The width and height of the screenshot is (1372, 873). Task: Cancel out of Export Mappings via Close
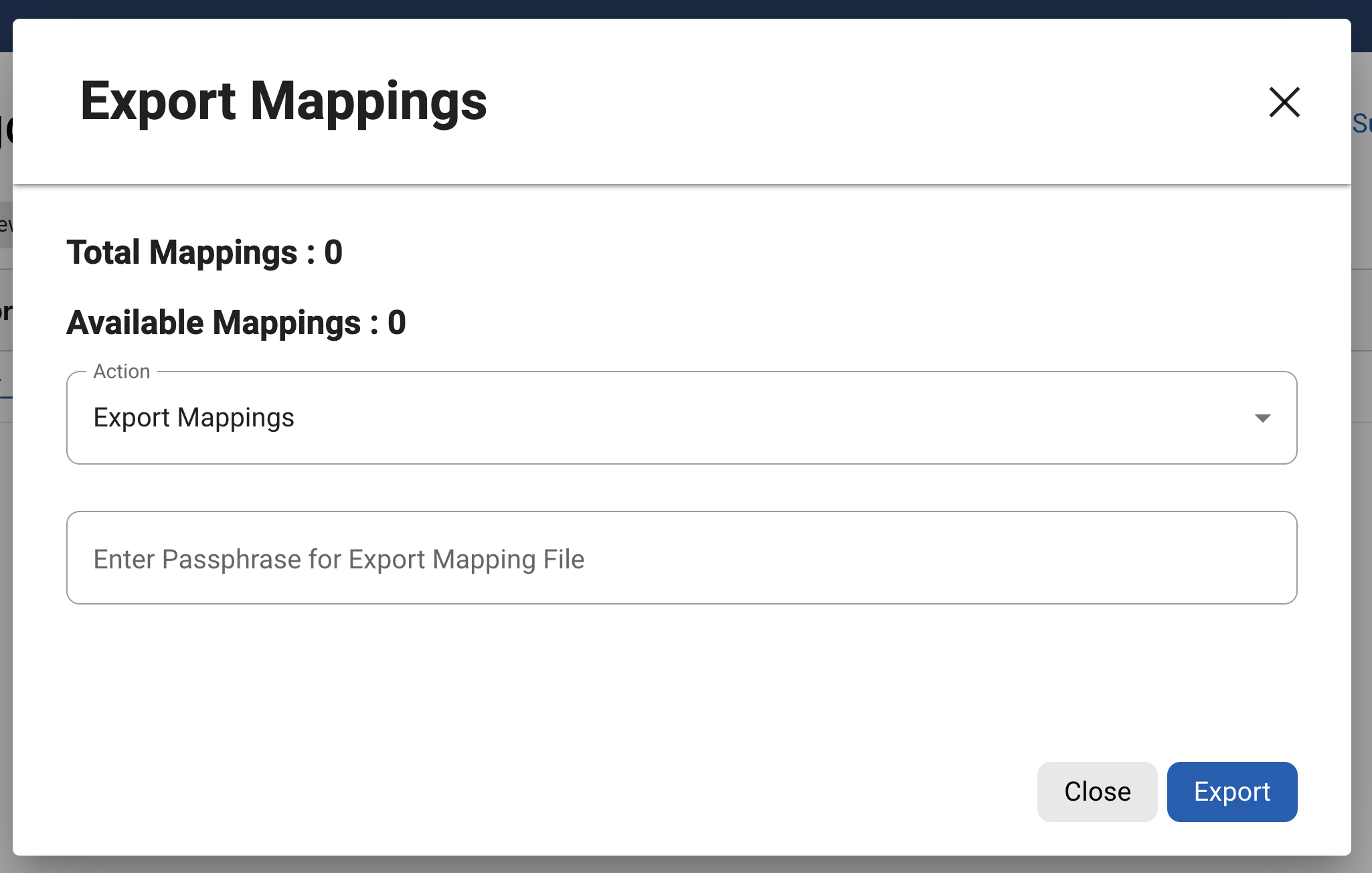pyautogui.click(x=1096, y=791)
